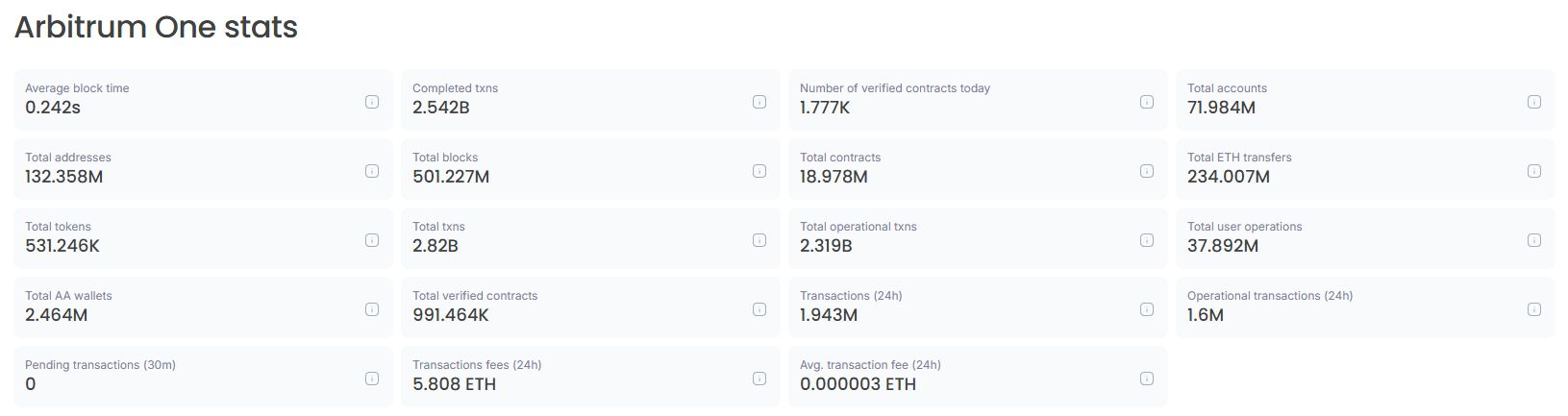Select the 501.227M value

click(451, 177)
